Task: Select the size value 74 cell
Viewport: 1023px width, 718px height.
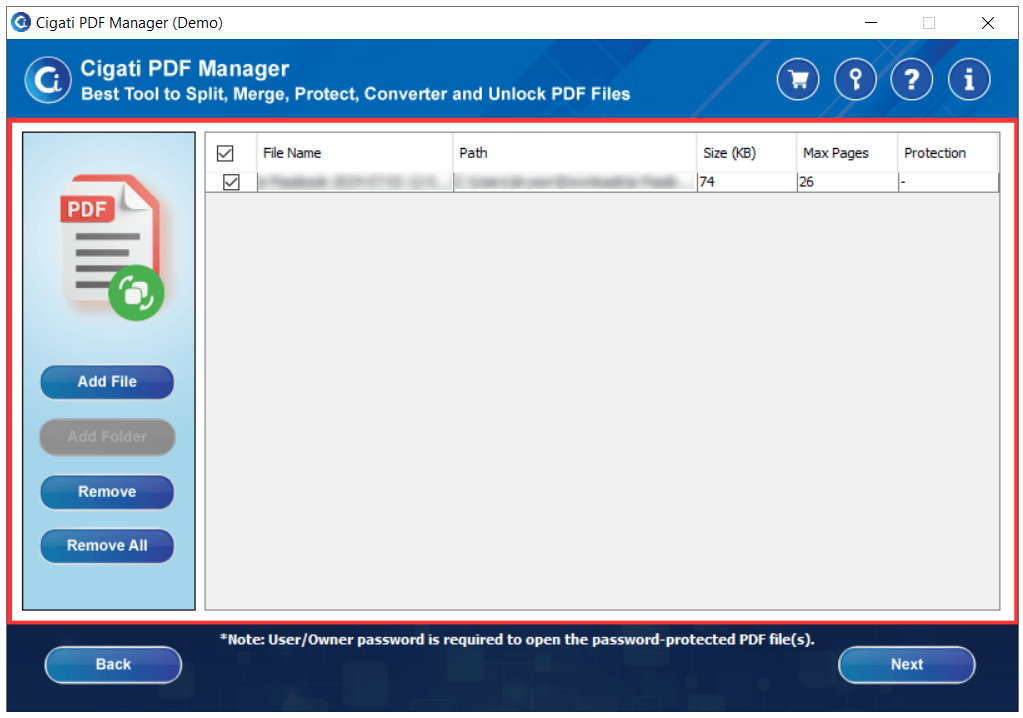Action: point(747,182)
